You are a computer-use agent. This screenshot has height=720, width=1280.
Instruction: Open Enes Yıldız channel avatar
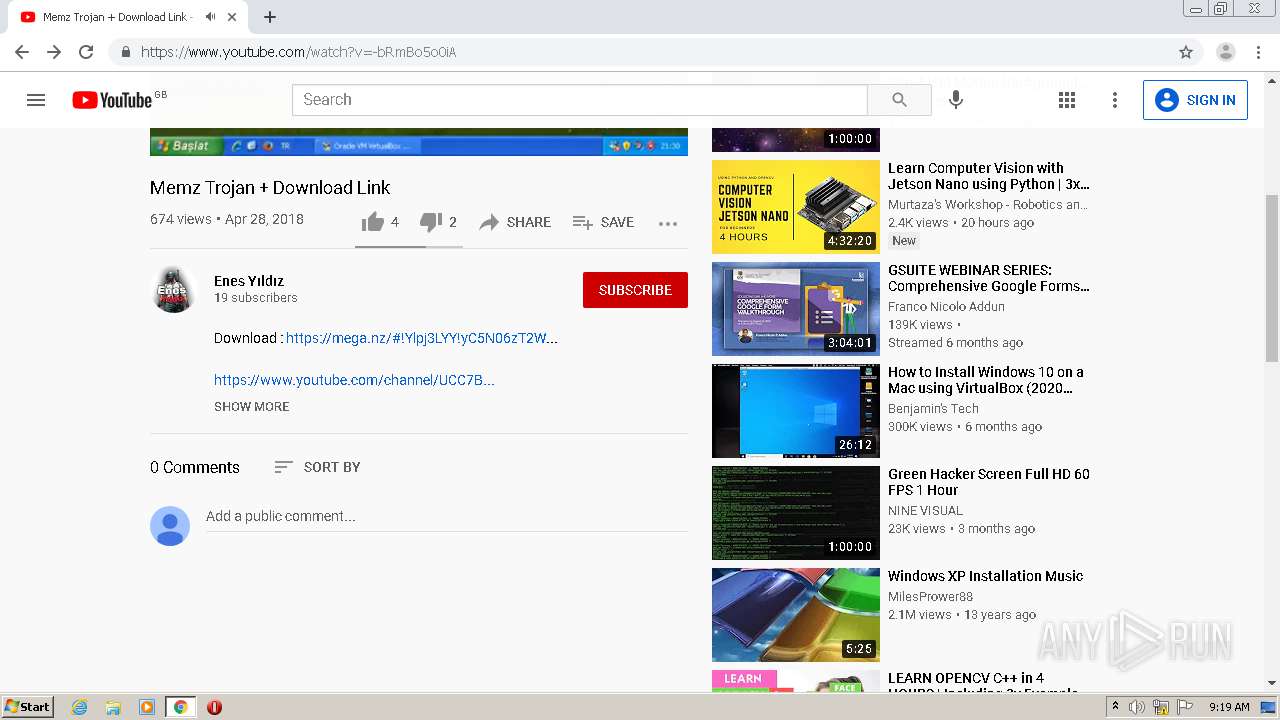(172, 290)
